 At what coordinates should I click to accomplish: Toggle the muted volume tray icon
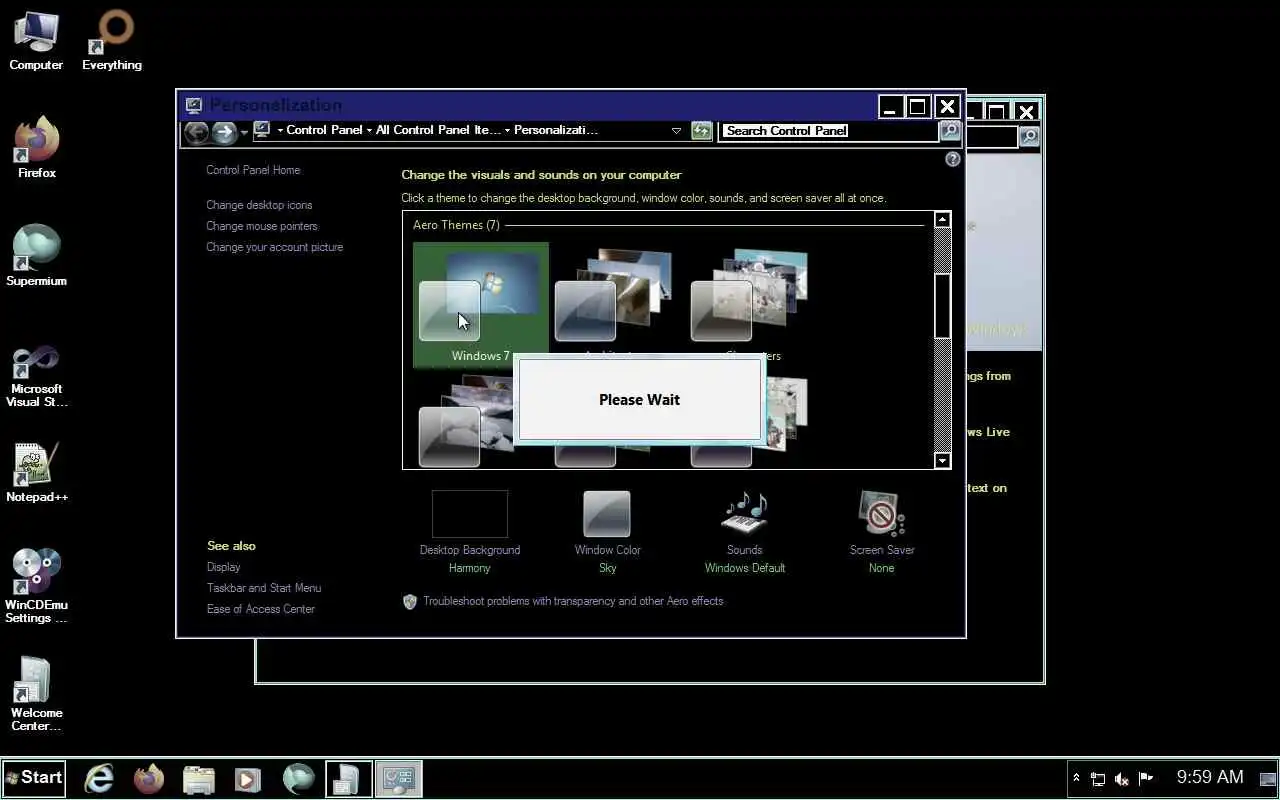(1122, 778)
